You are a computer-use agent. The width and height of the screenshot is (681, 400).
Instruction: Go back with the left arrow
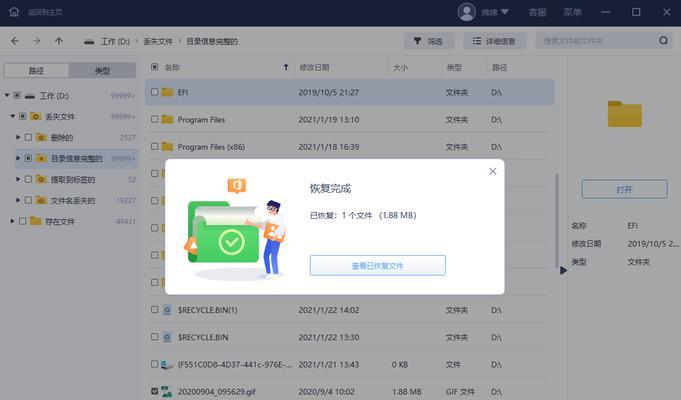(15, 41)
